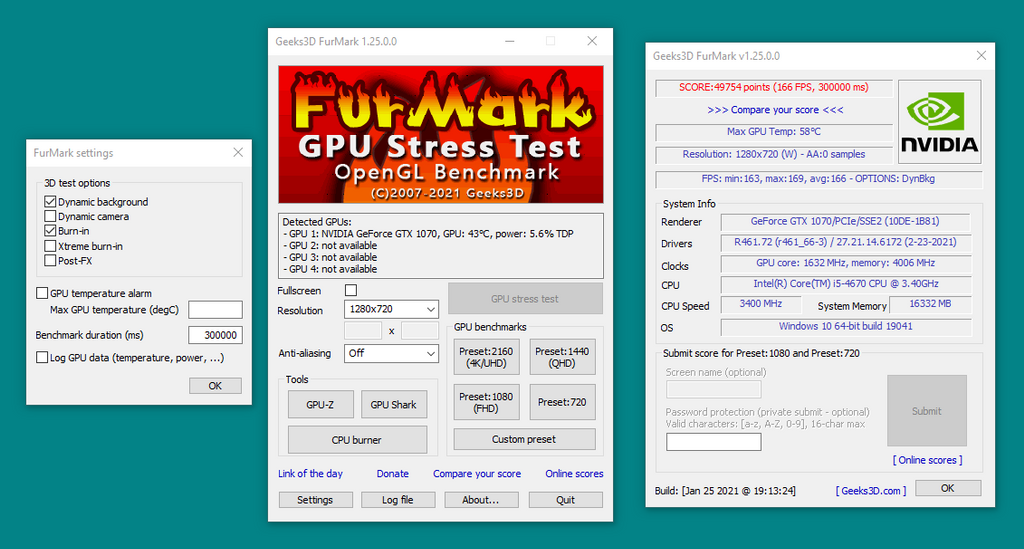Close the Geeks3D FurMark main window
Viewport: 1024px width, 549px height.
pyautogui.click(x=592, y=41)
